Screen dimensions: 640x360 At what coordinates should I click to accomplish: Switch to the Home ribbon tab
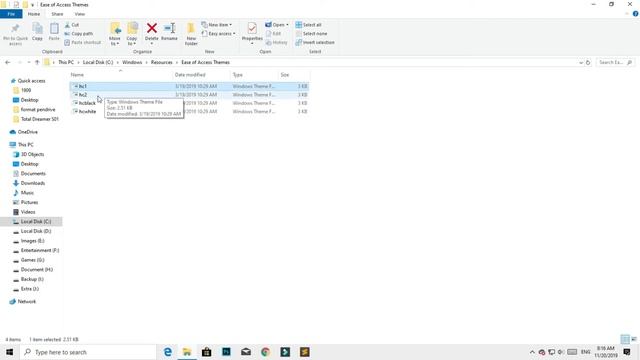(x=34, y=14)
